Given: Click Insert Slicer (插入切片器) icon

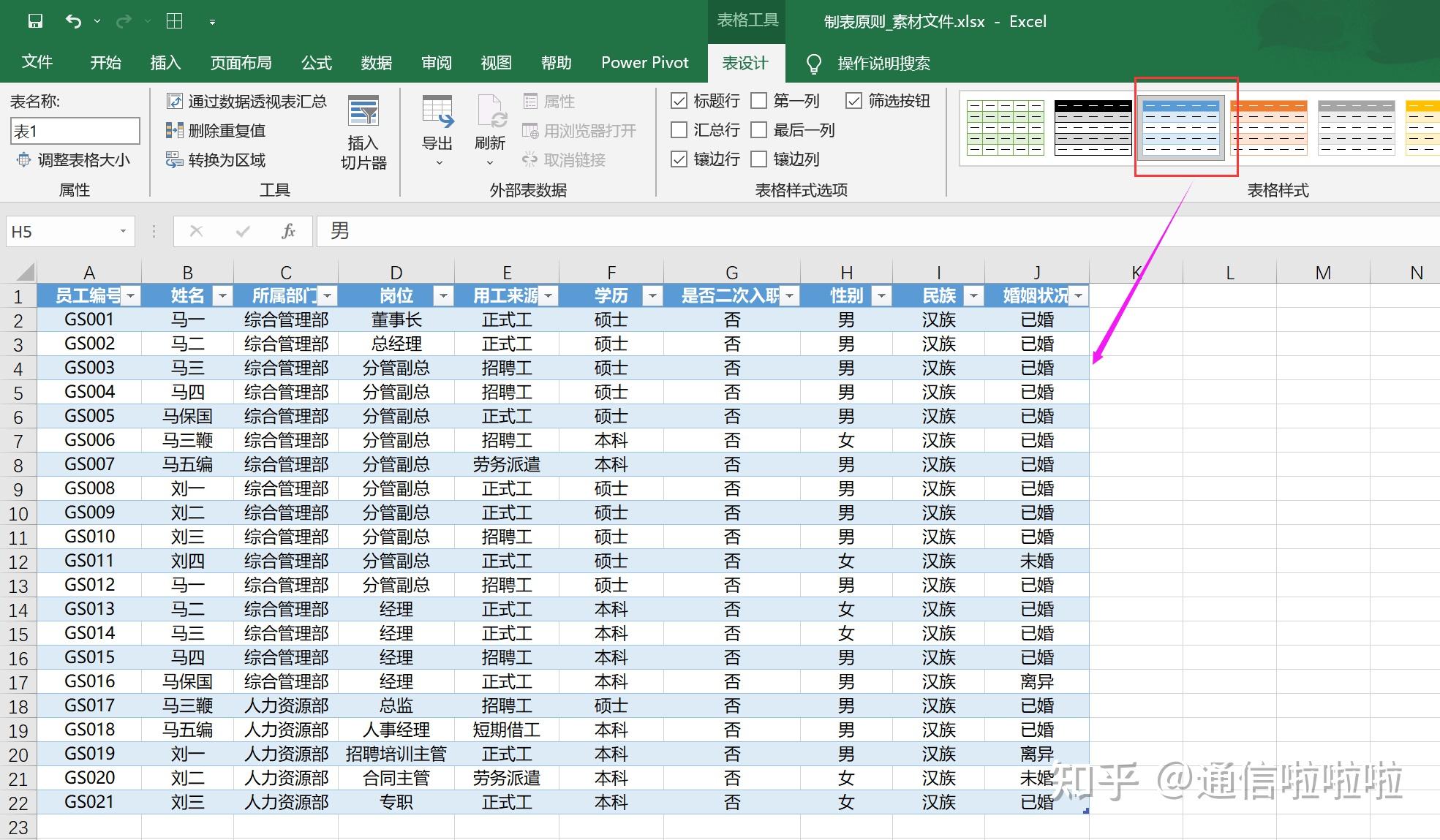Looking at the screenshot, I should (363, 112).
